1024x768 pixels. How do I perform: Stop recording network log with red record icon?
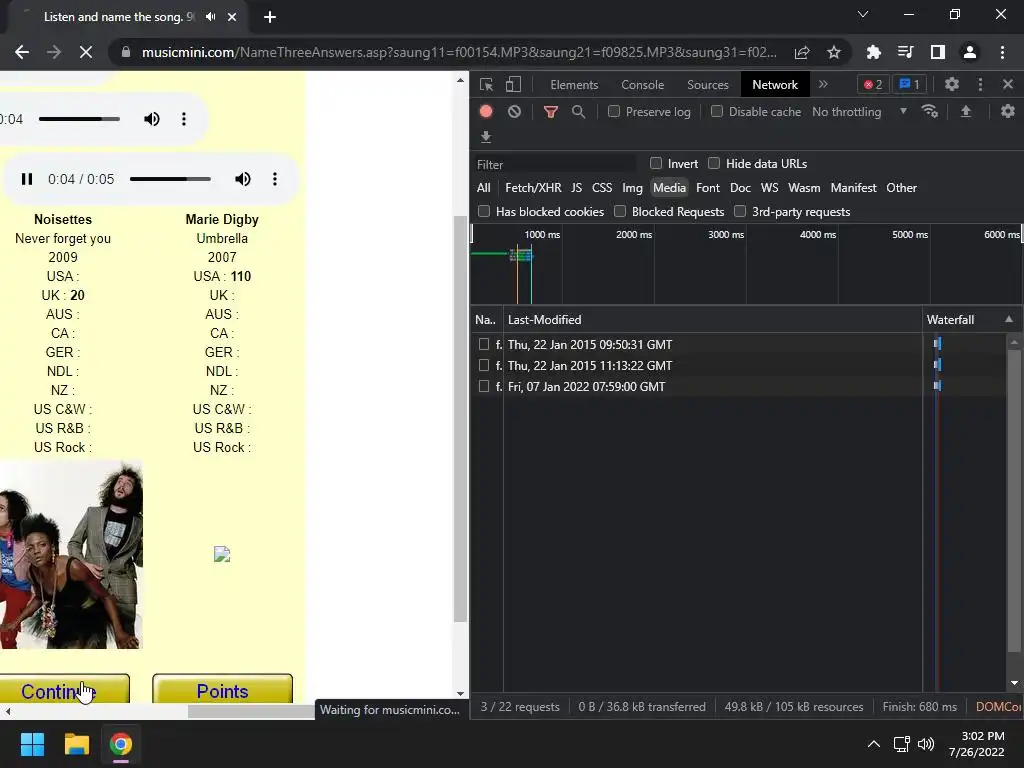[x=486, y=112]
